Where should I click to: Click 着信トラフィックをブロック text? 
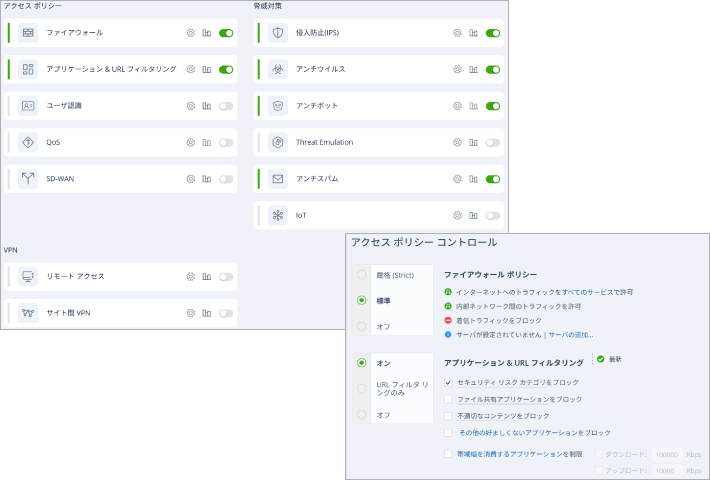point(499,321)
